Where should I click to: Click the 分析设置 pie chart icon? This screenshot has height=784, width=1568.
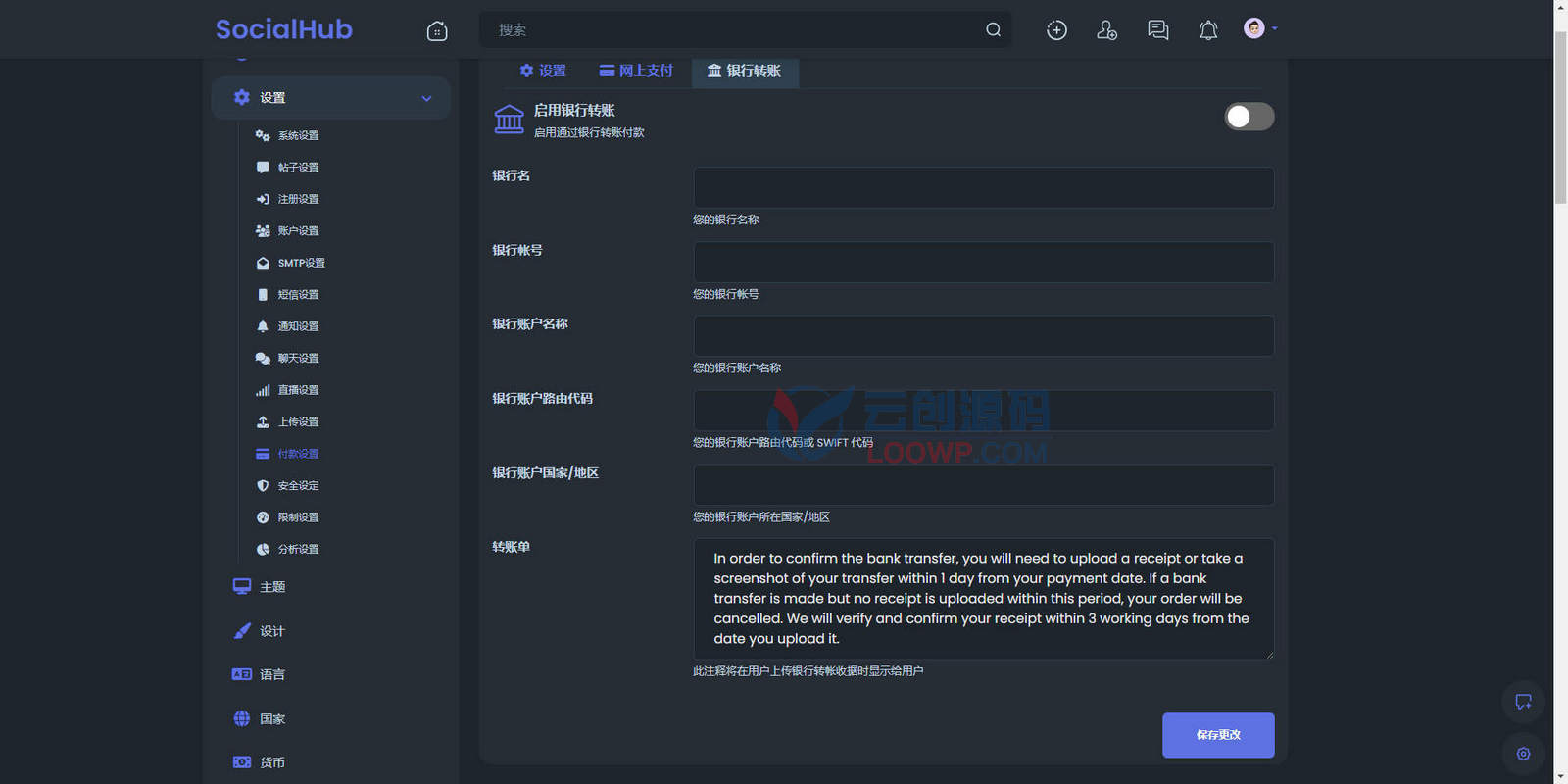point(263,550)
